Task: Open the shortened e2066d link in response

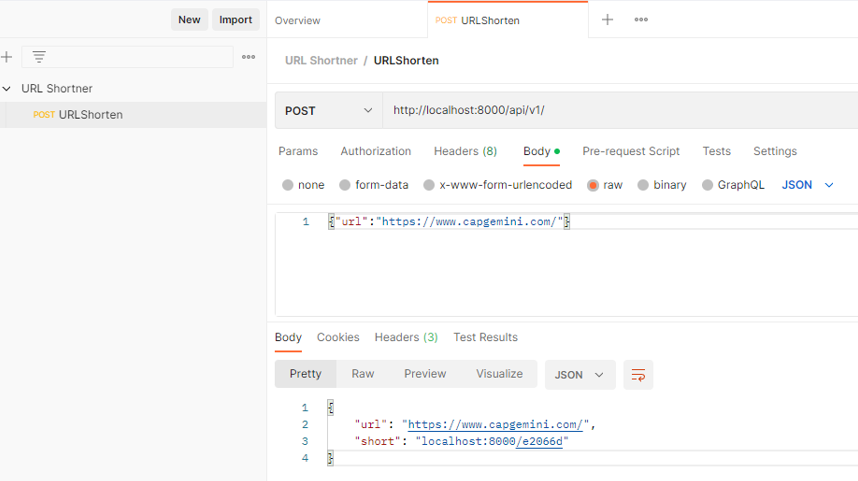Action: 539,441
